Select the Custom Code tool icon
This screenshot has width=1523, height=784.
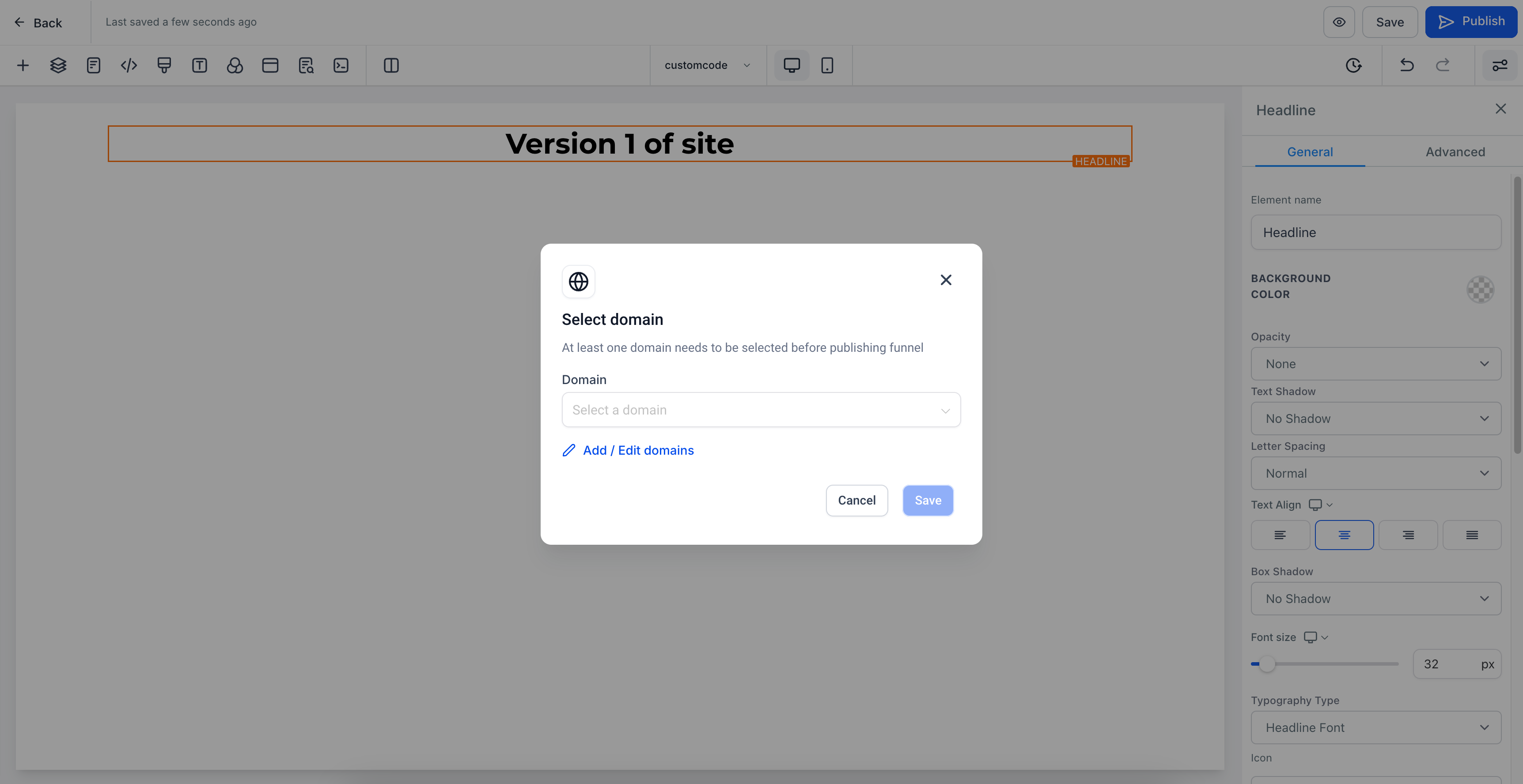coord(128,65)
